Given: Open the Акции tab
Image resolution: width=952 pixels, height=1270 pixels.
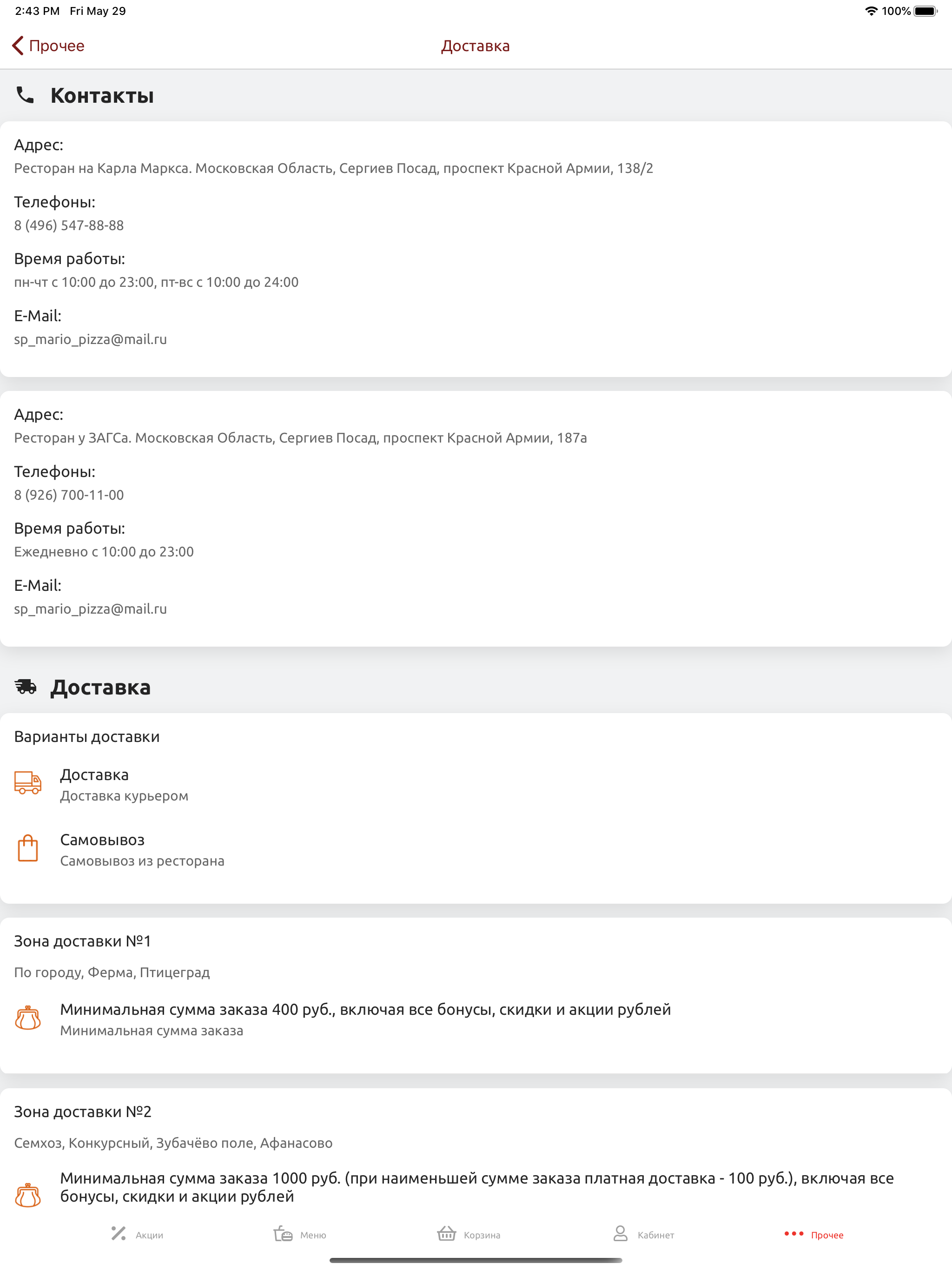Looking at the screenshot, I should [x=137, y=1234].
